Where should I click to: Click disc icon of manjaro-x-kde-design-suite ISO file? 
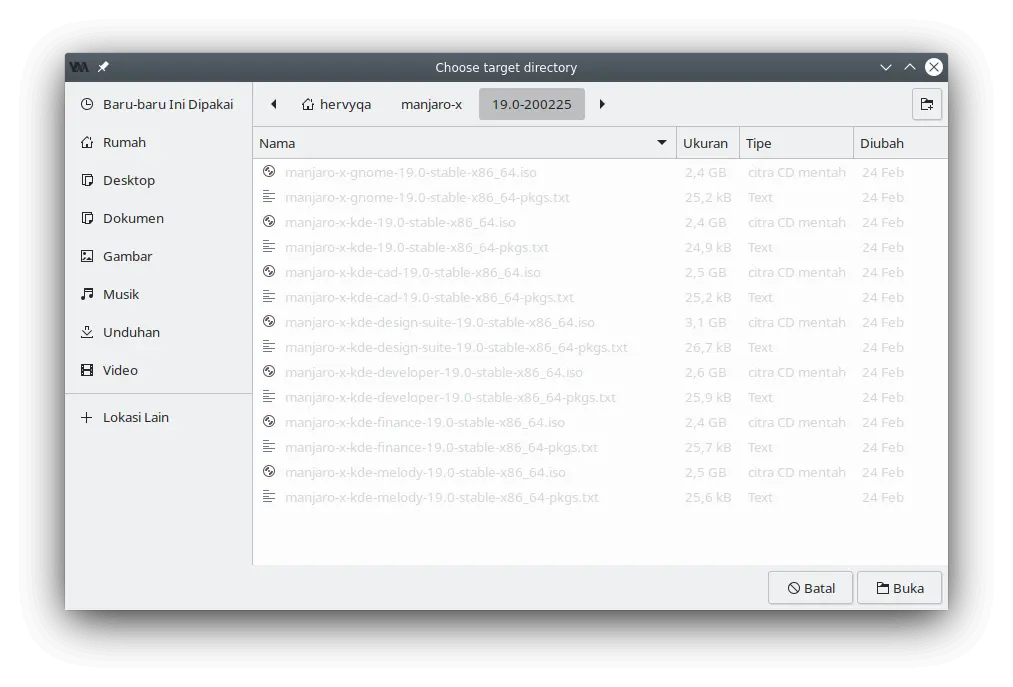click(269, 321)
